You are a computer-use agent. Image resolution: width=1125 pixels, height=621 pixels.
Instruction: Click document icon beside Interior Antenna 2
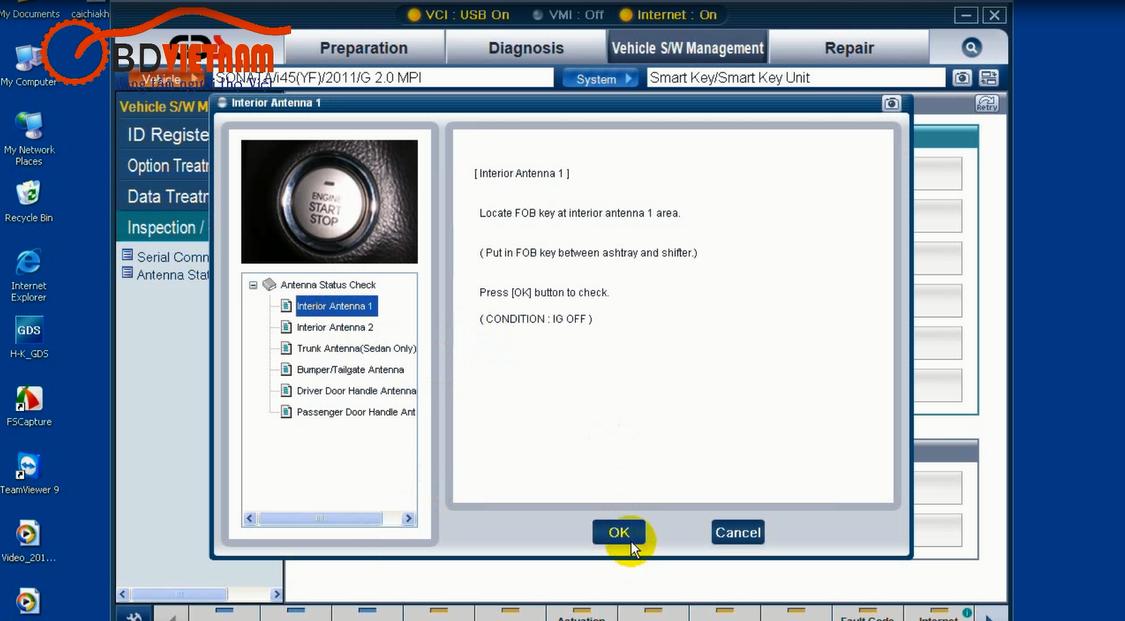pos(286,327)
